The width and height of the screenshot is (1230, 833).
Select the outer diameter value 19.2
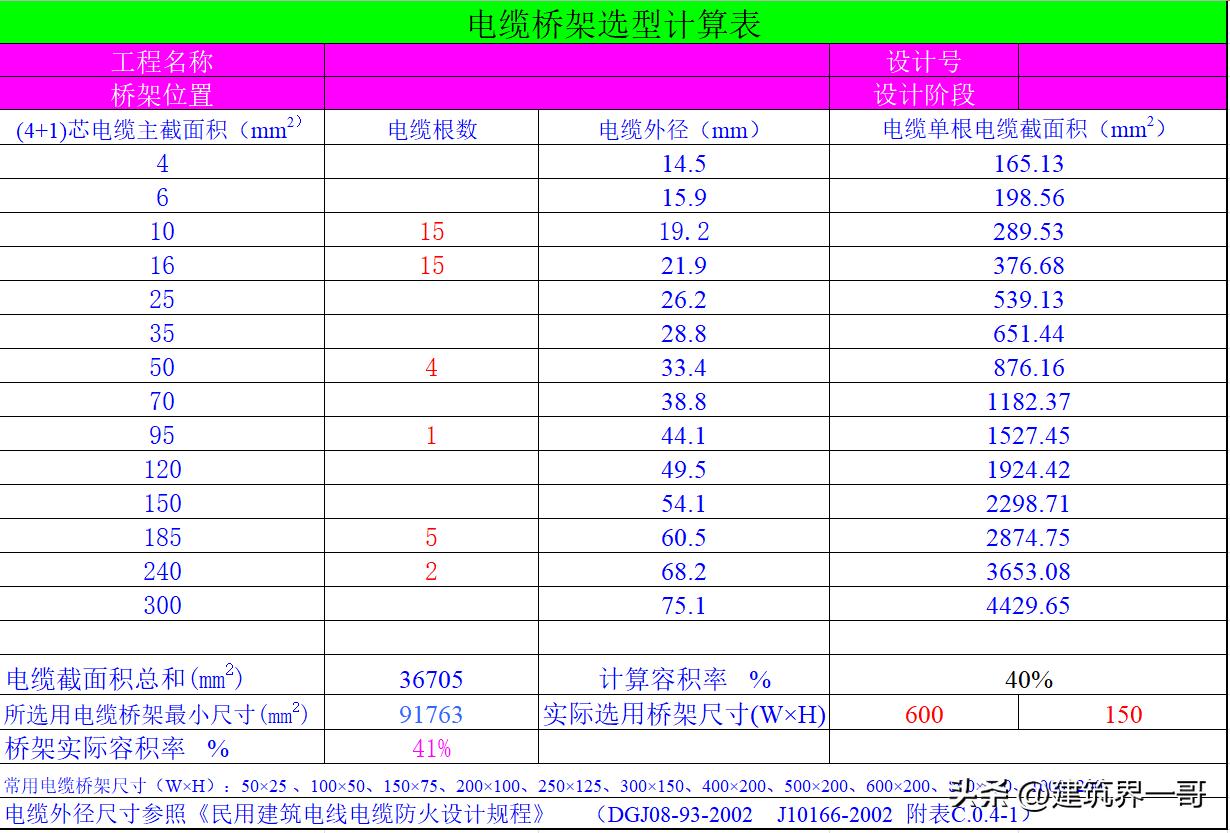pyautogui.click(x=684, y=231)
